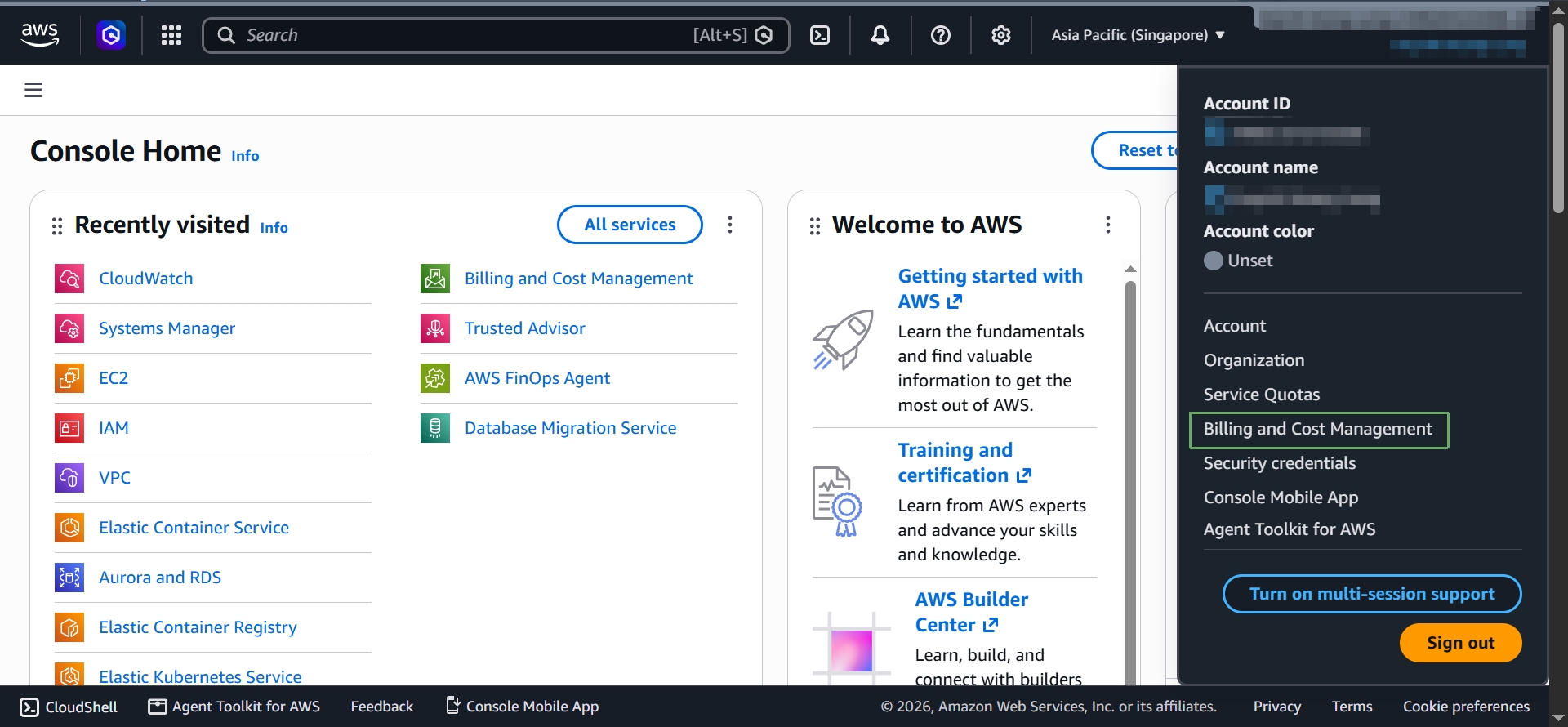Open the services grid menu icon

point(171,35)
